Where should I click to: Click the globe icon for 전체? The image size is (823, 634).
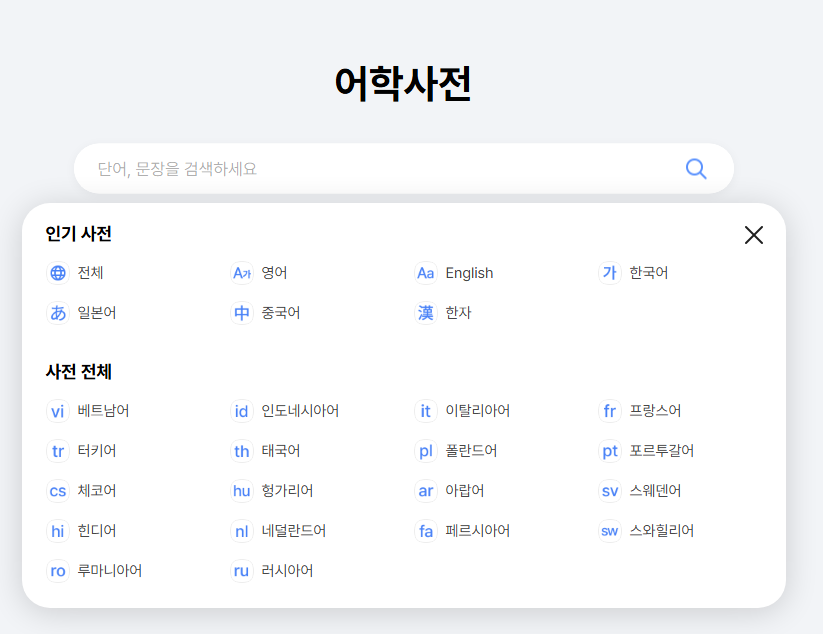tap(58, 273)
